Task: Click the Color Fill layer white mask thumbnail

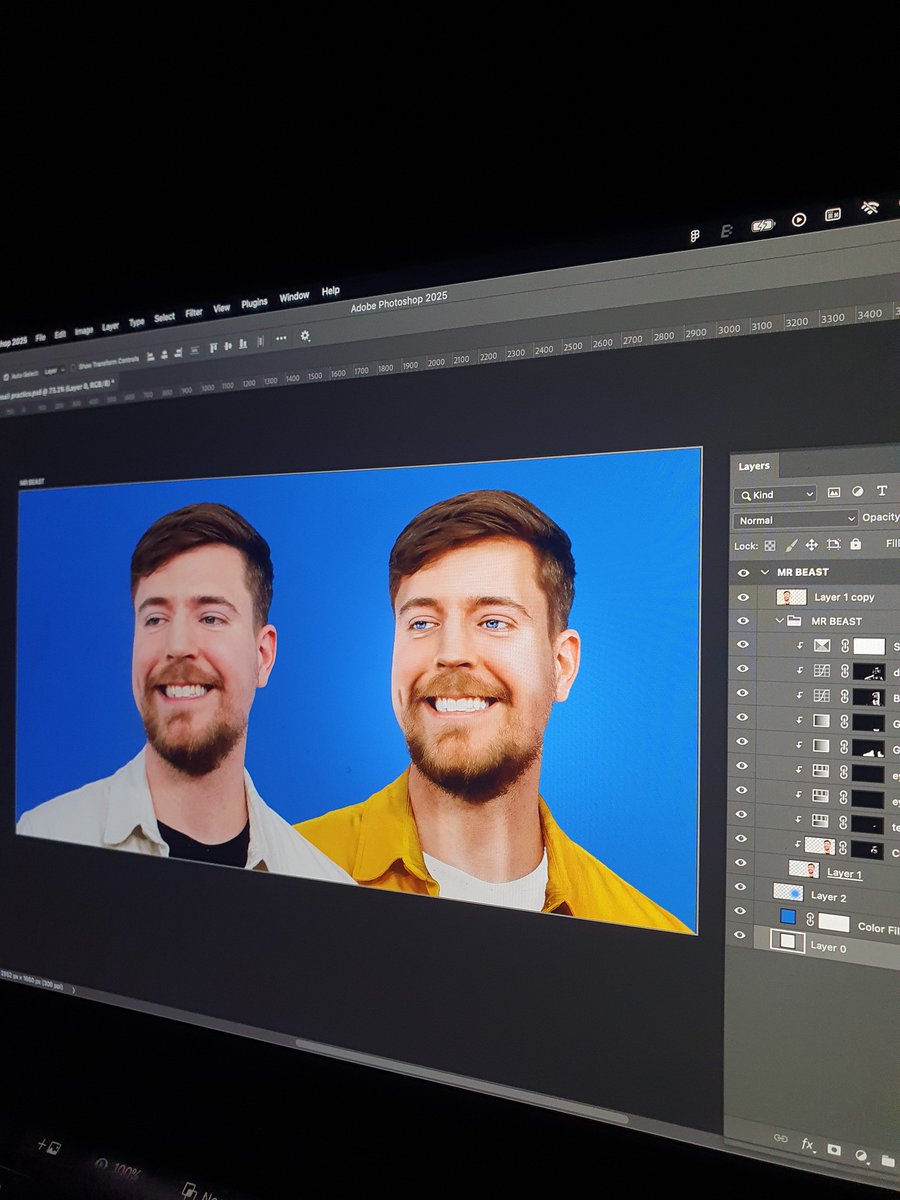Action: [834, 922]
